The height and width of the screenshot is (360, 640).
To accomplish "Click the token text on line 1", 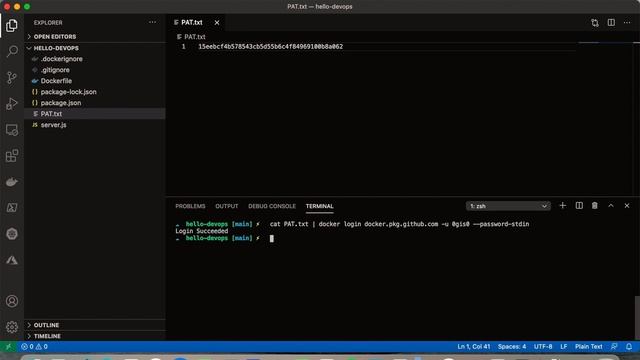I will [270, 47].
